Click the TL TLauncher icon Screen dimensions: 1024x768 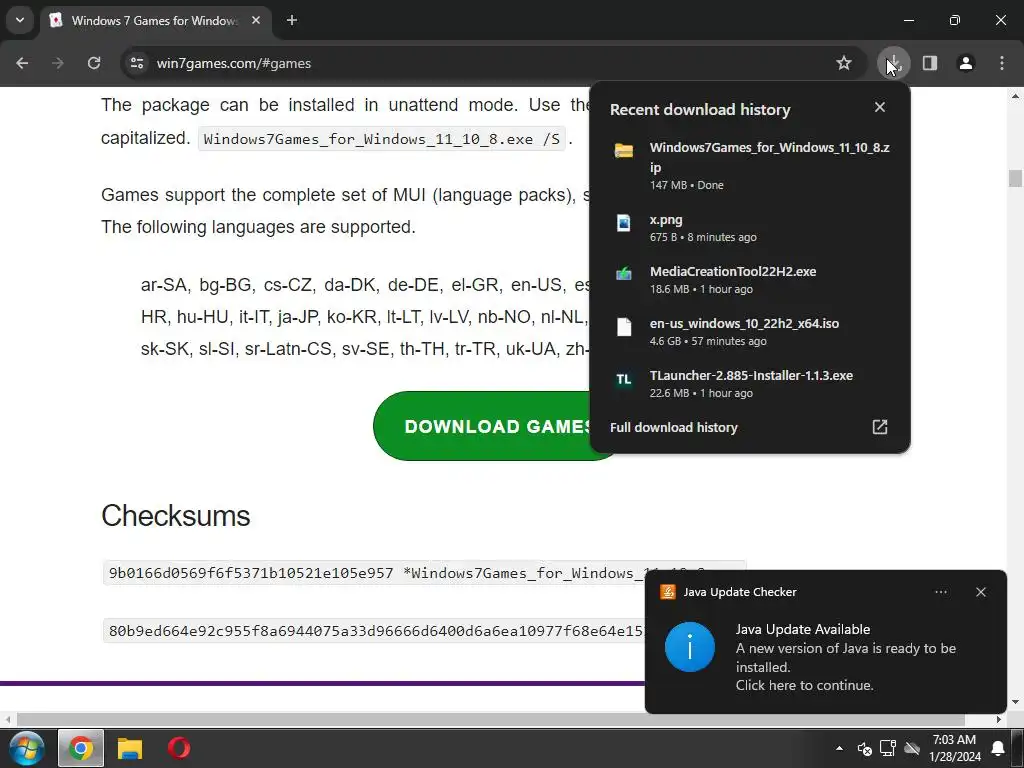624,379
